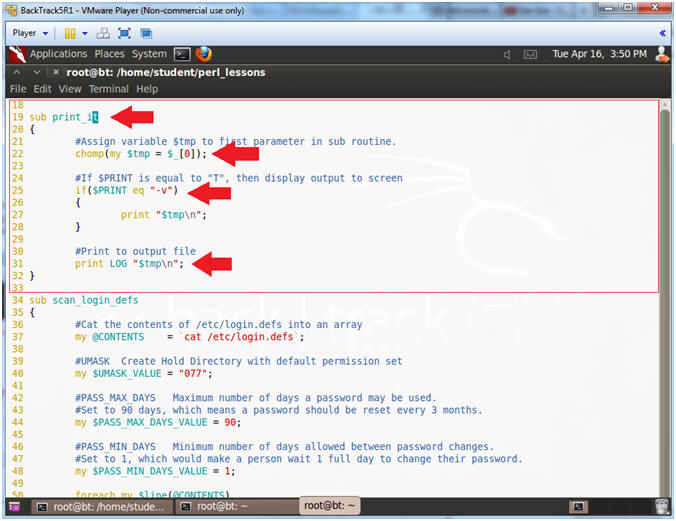Viewport: 676px width, 521px height.
Task: Launch terminal from panel icon
Action: (182, 54)
